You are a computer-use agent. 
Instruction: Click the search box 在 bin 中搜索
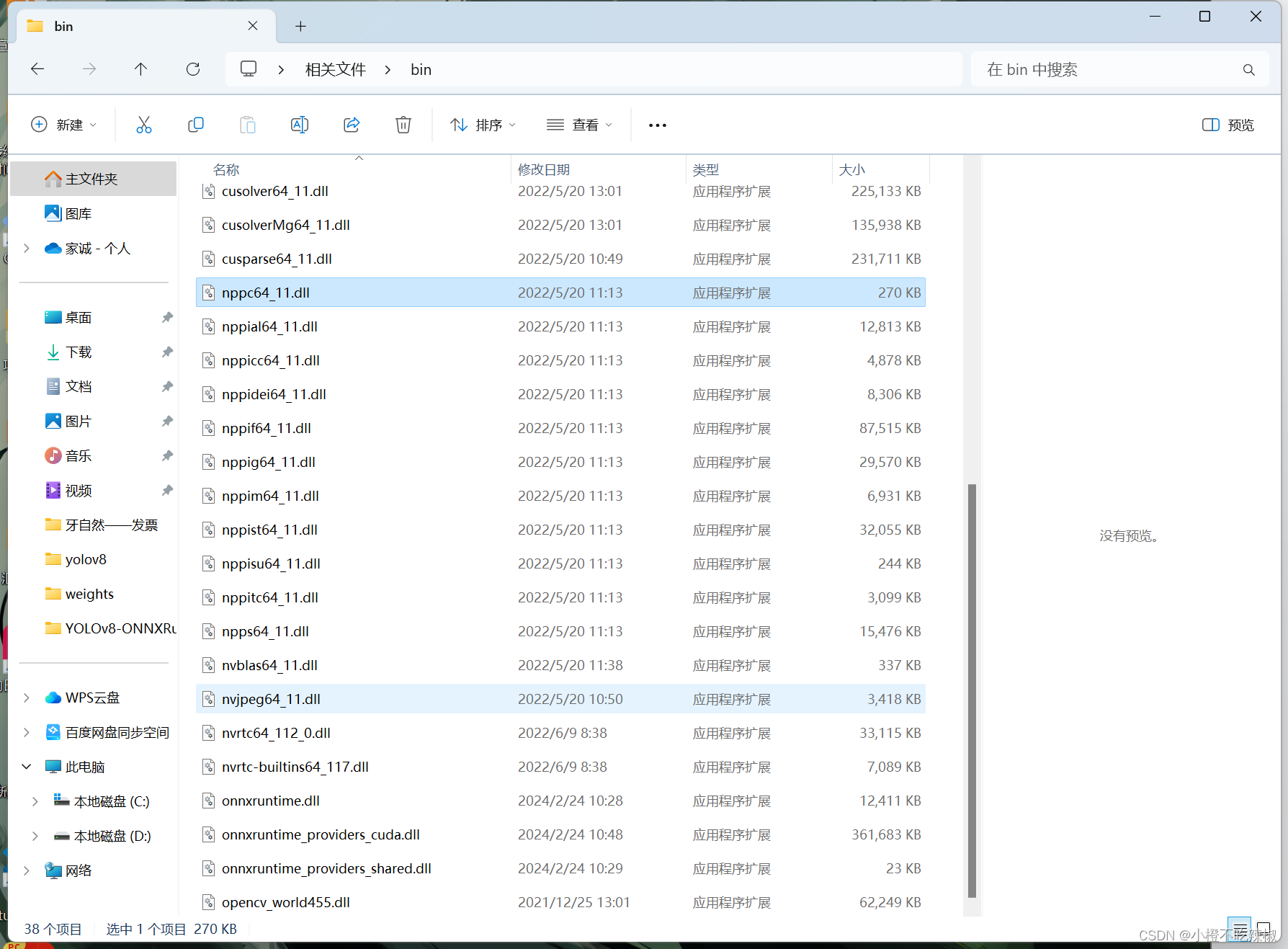pos(1109,70)
